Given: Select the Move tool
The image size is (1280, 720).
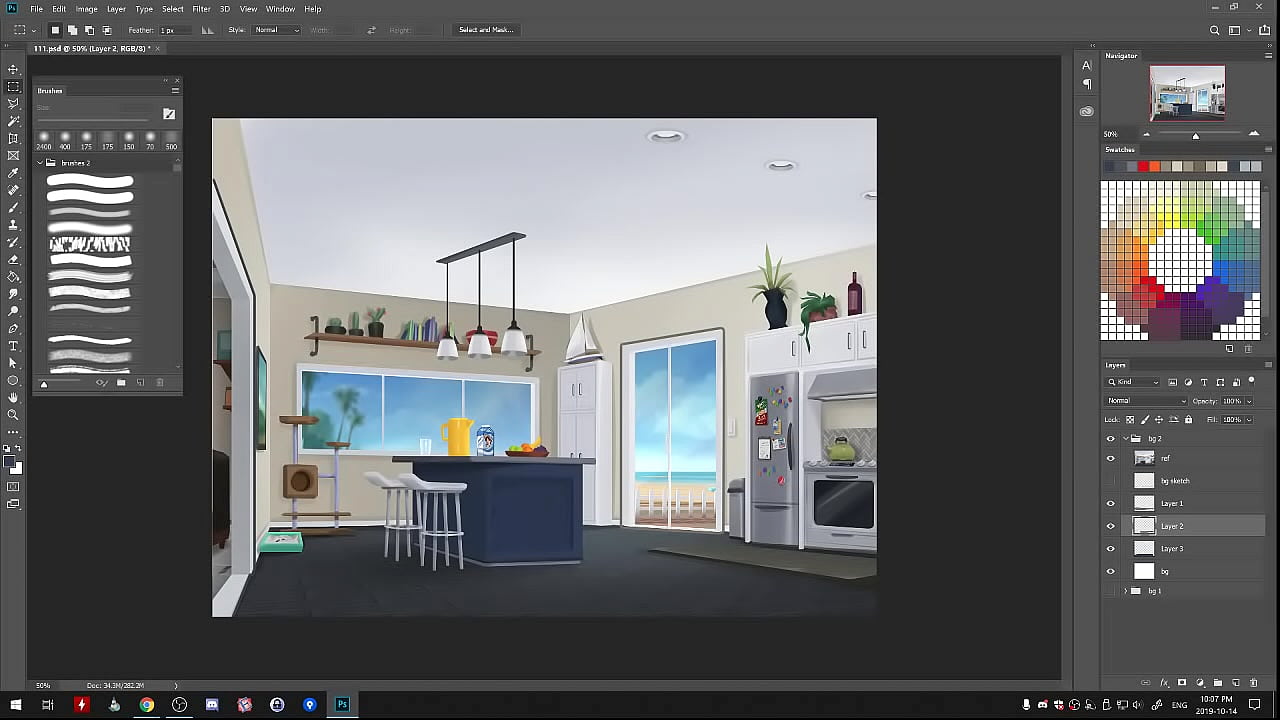Looking at the screenshot, I should tap(13, 69).
